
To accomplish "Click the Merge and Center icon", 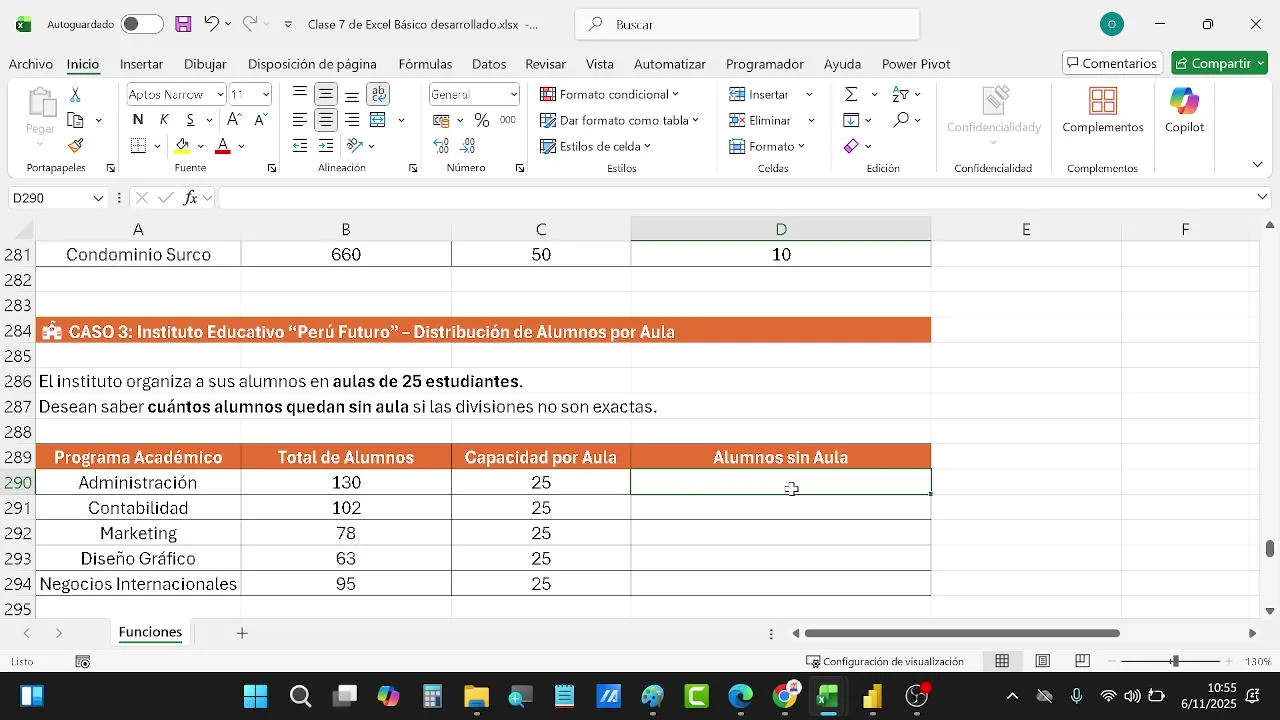I will (378, 120).
